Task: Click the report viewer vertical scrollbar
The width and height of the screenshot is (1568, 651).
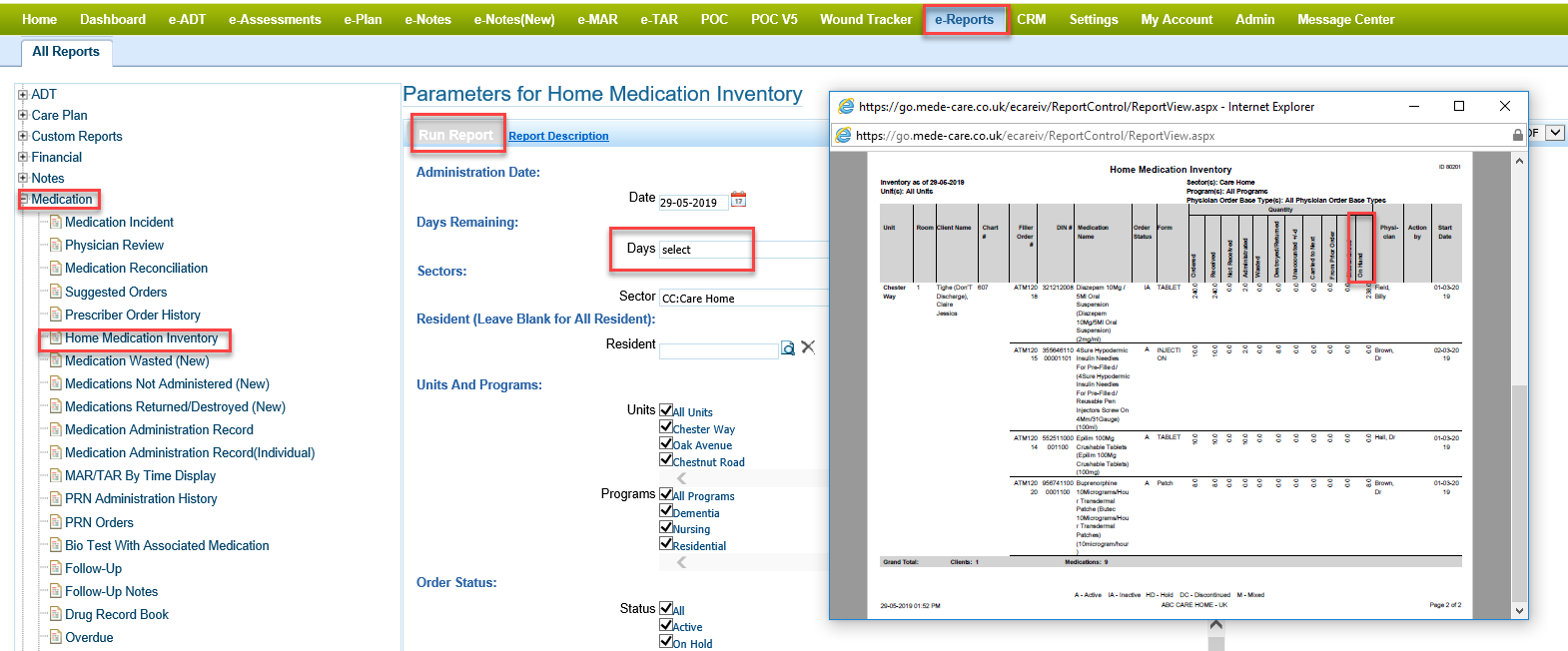Action: tap(1519, 385)
